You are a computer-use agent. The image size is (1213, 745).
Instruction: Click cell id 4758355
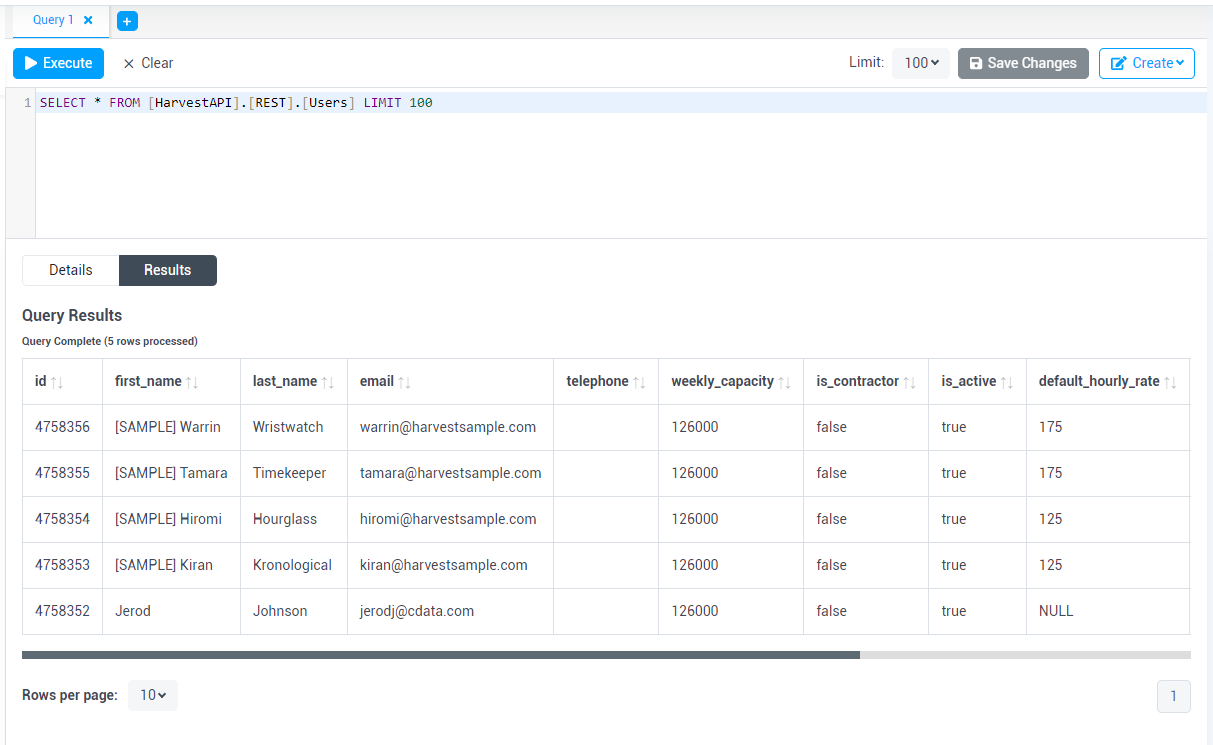[62, 473]
